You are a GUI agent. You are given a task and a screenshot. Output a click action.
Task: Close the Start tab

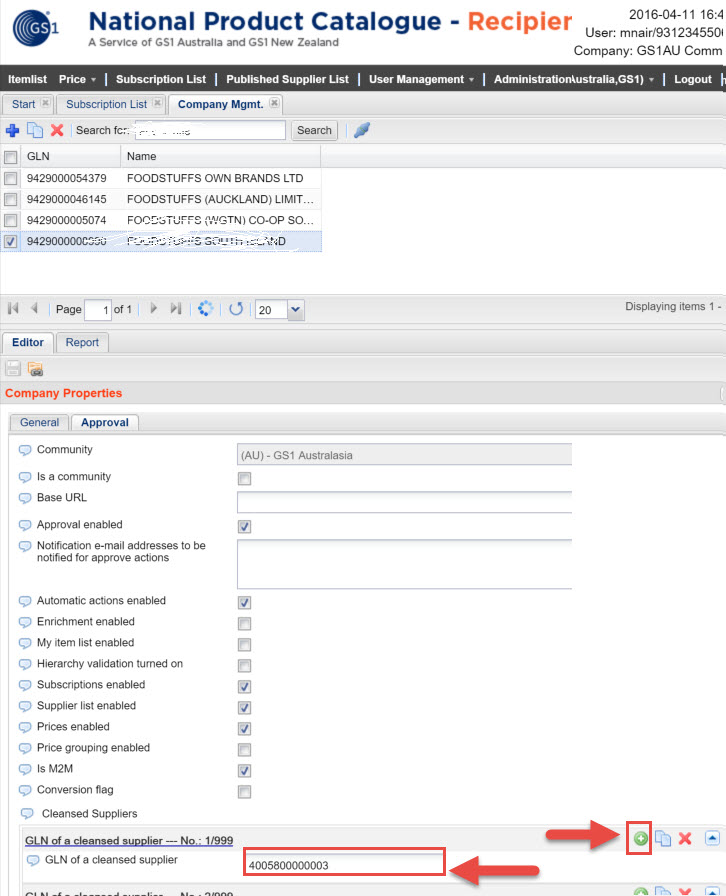click(x=45, y=103)
